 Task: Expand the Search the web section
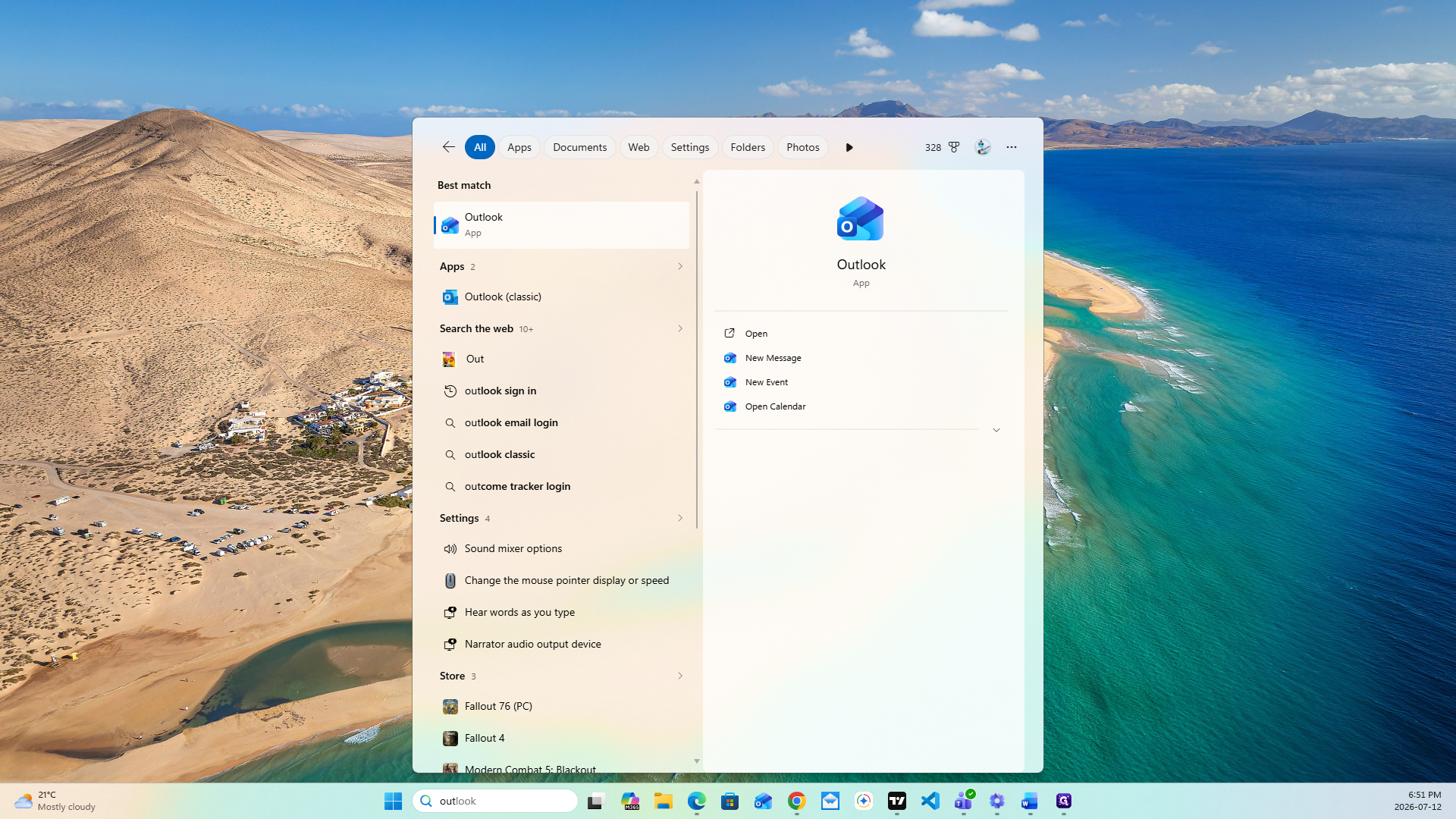680,328
